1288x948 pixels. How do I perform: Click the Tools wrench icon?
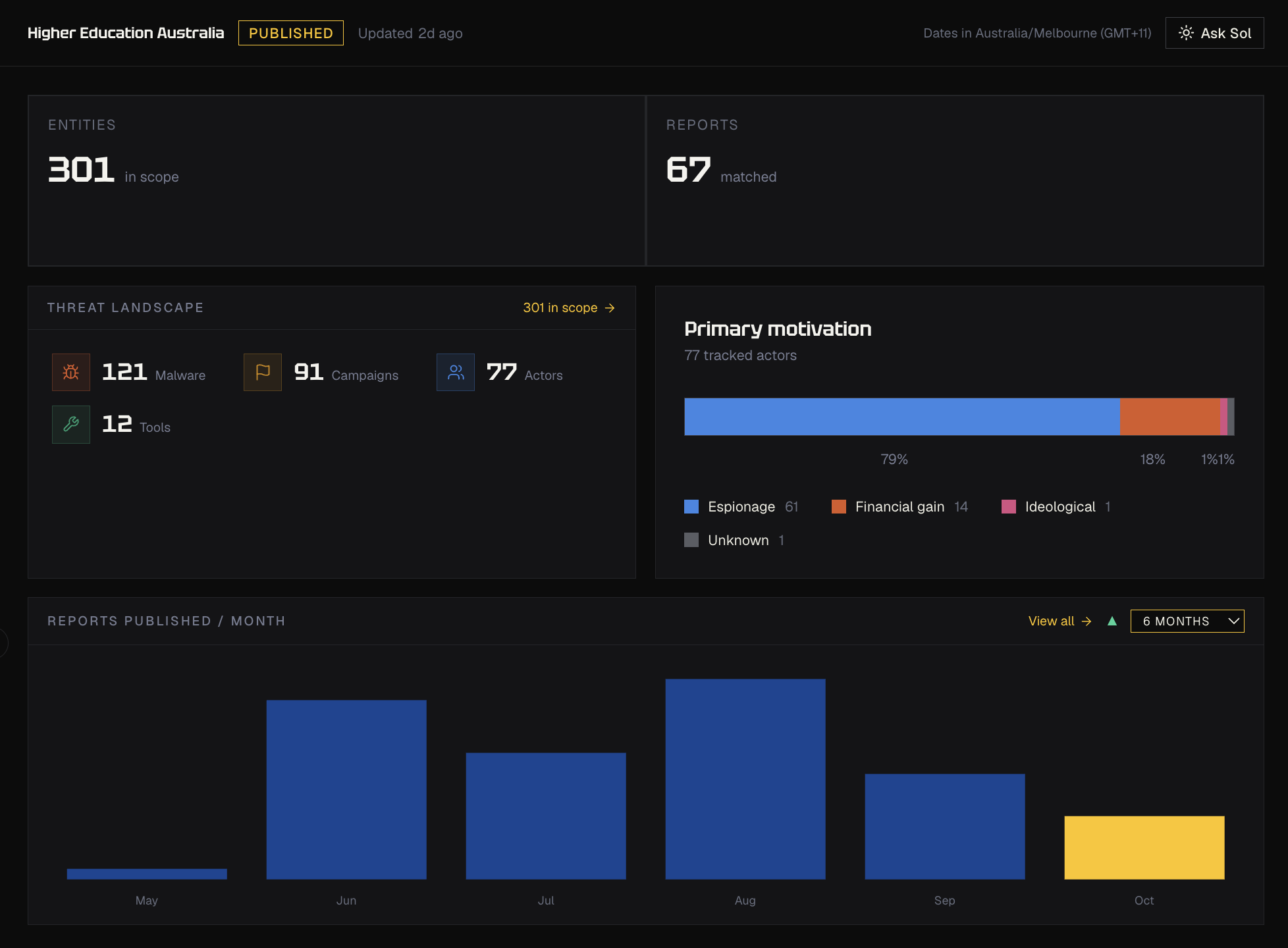[x=71, y=425]
